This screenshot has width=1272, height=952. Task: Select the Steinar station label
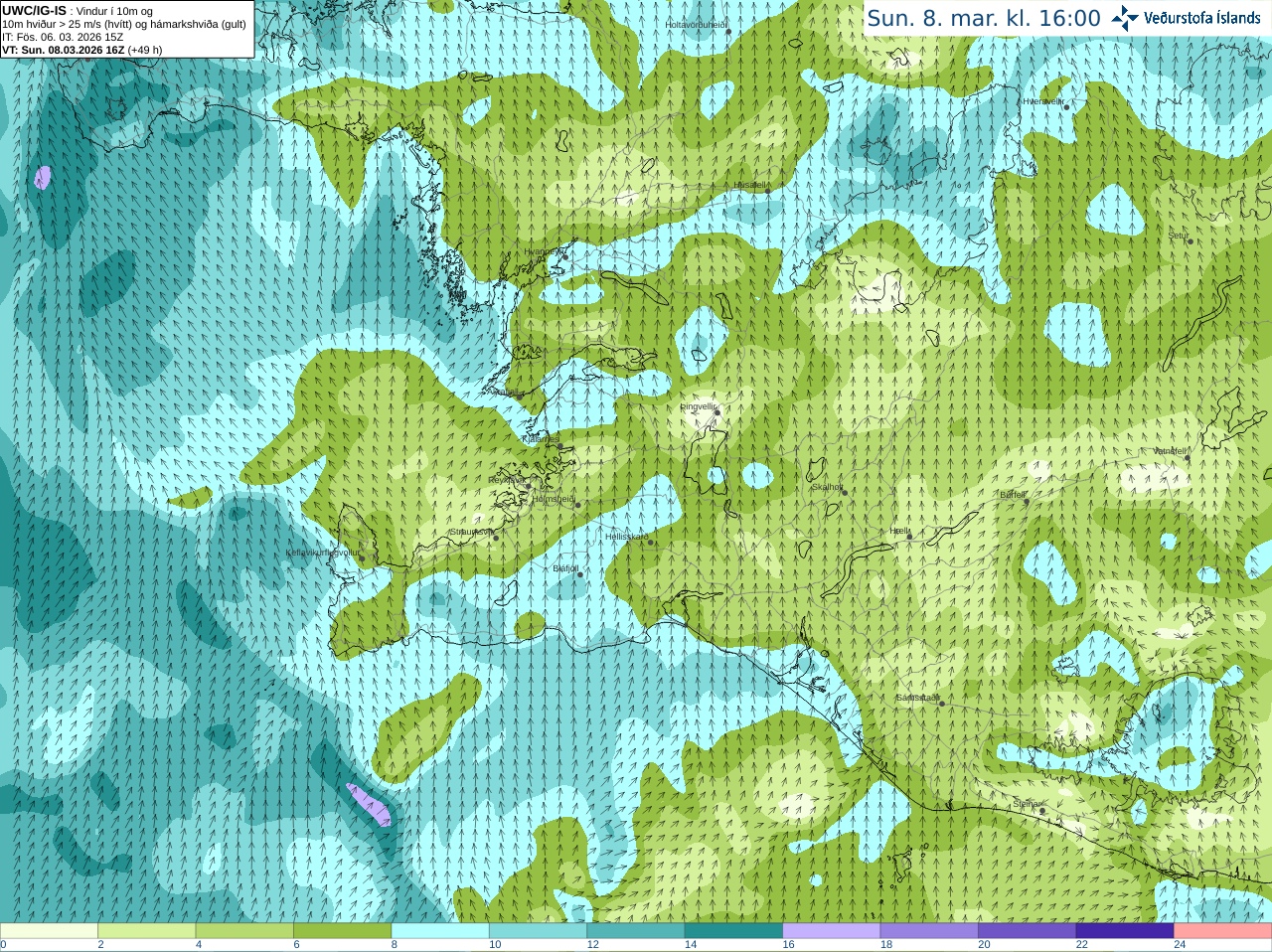tap(1027, 804)
